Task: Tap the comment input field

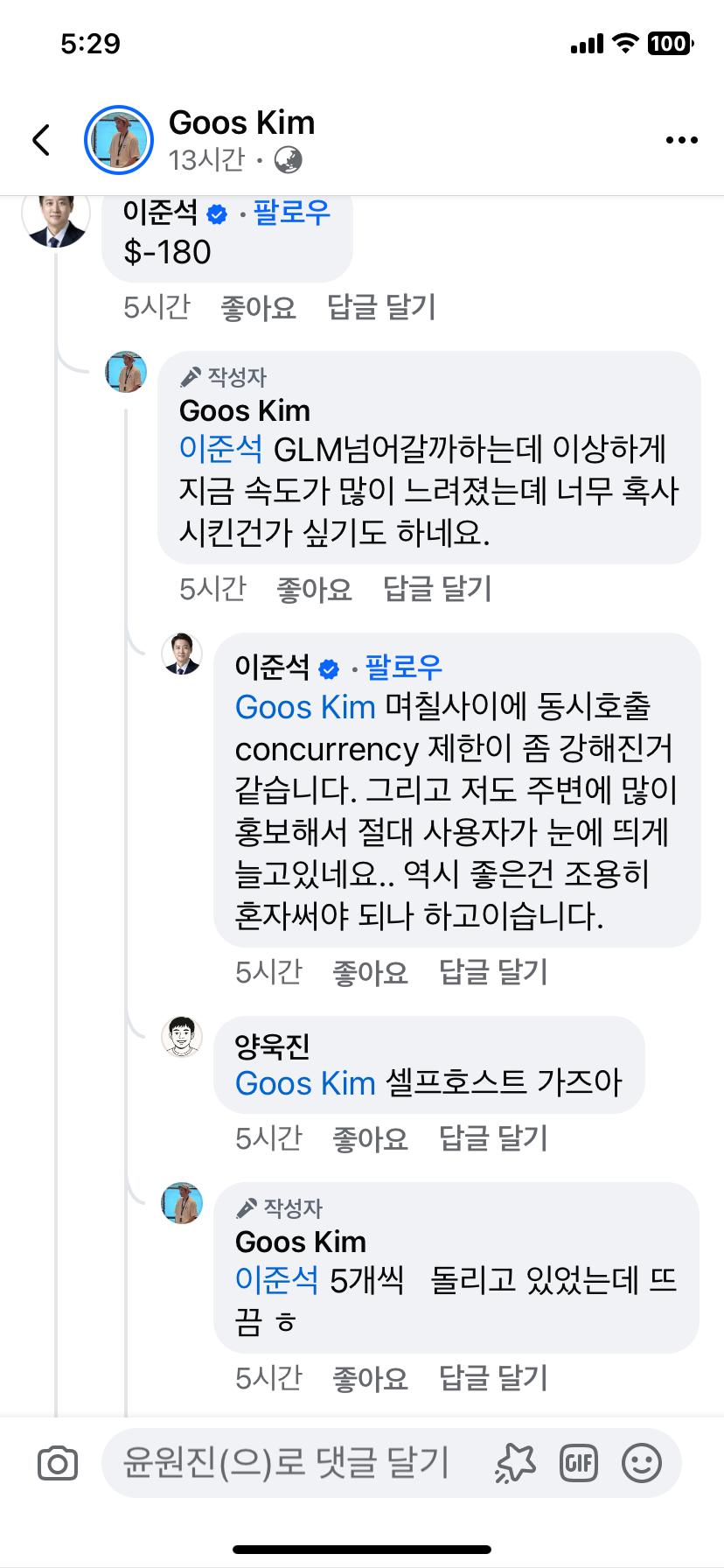Action: coord(289,1463)
